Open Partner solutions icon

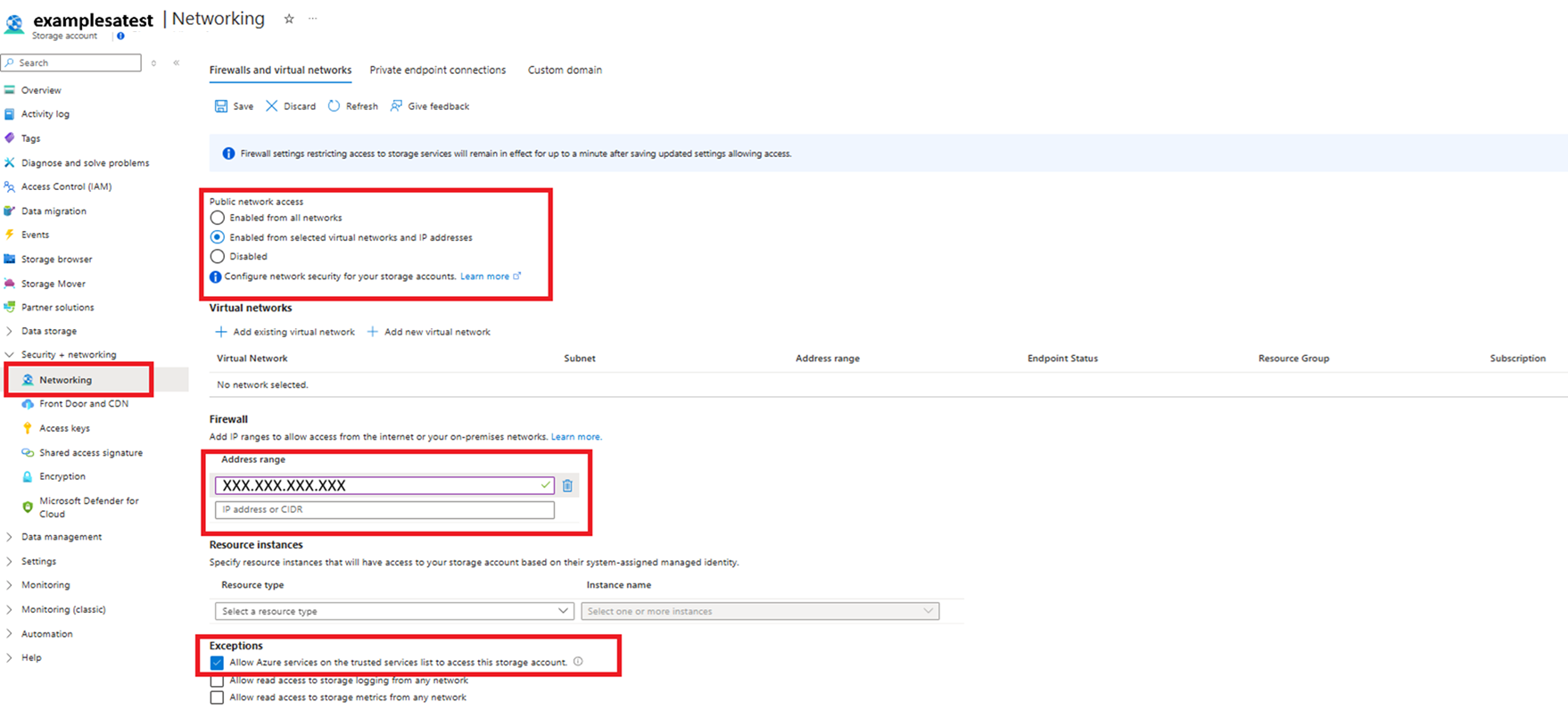(x=10, y=307)
